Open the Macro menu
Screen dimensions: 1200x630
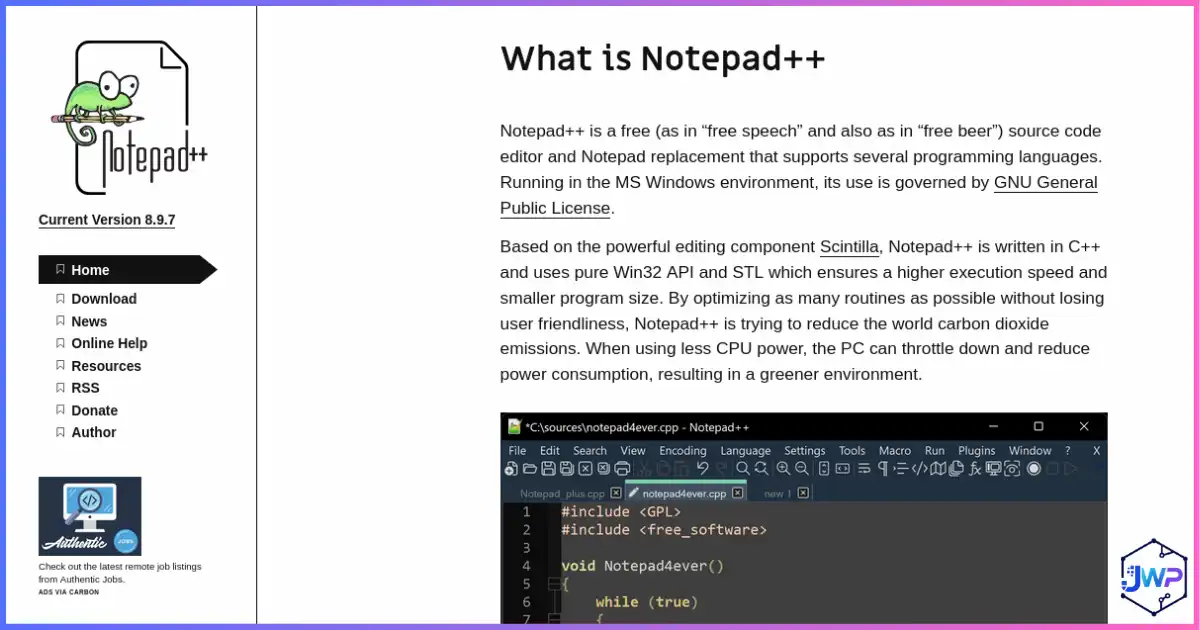[895, 451]
